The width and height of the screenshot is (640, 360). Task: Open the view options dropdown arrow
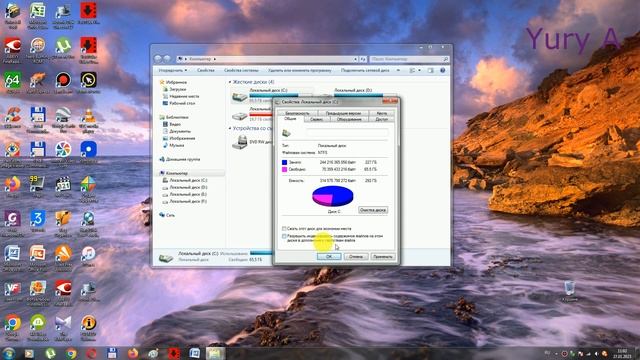coord(419,71)
